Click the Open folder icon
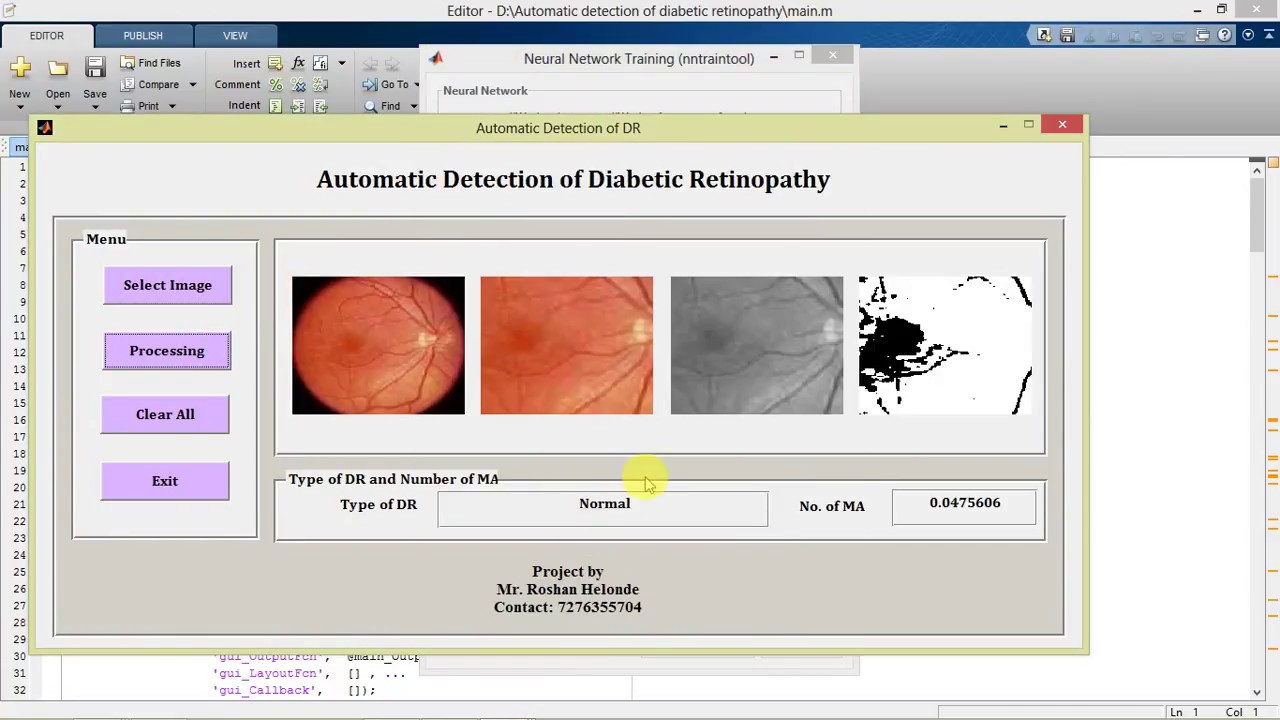Viewport: 1280px width, 720px height. point(58,68)
